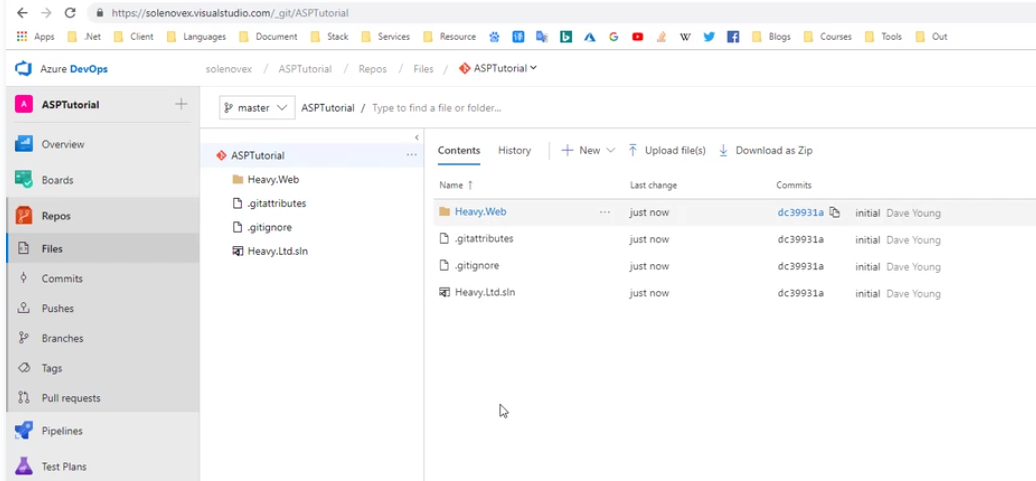Image resolution: width=1036 pixels, height=481 pixels.
Task: Open the Languages bookmarks folder
Action: [196, 37]
